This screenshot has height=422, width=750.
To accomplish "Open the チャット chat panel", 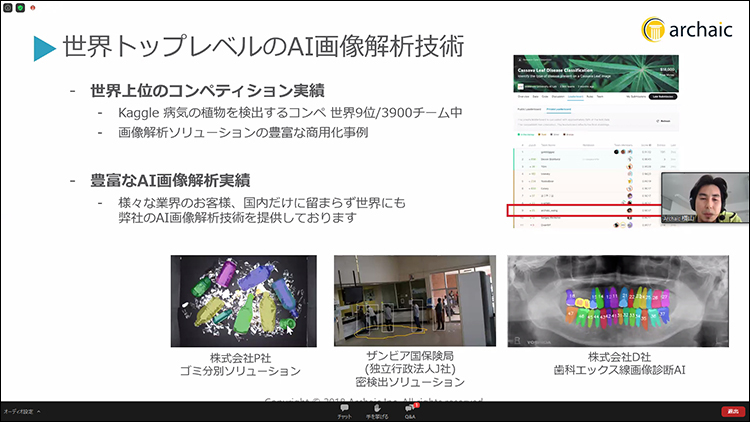I will [x=344, y=411].
